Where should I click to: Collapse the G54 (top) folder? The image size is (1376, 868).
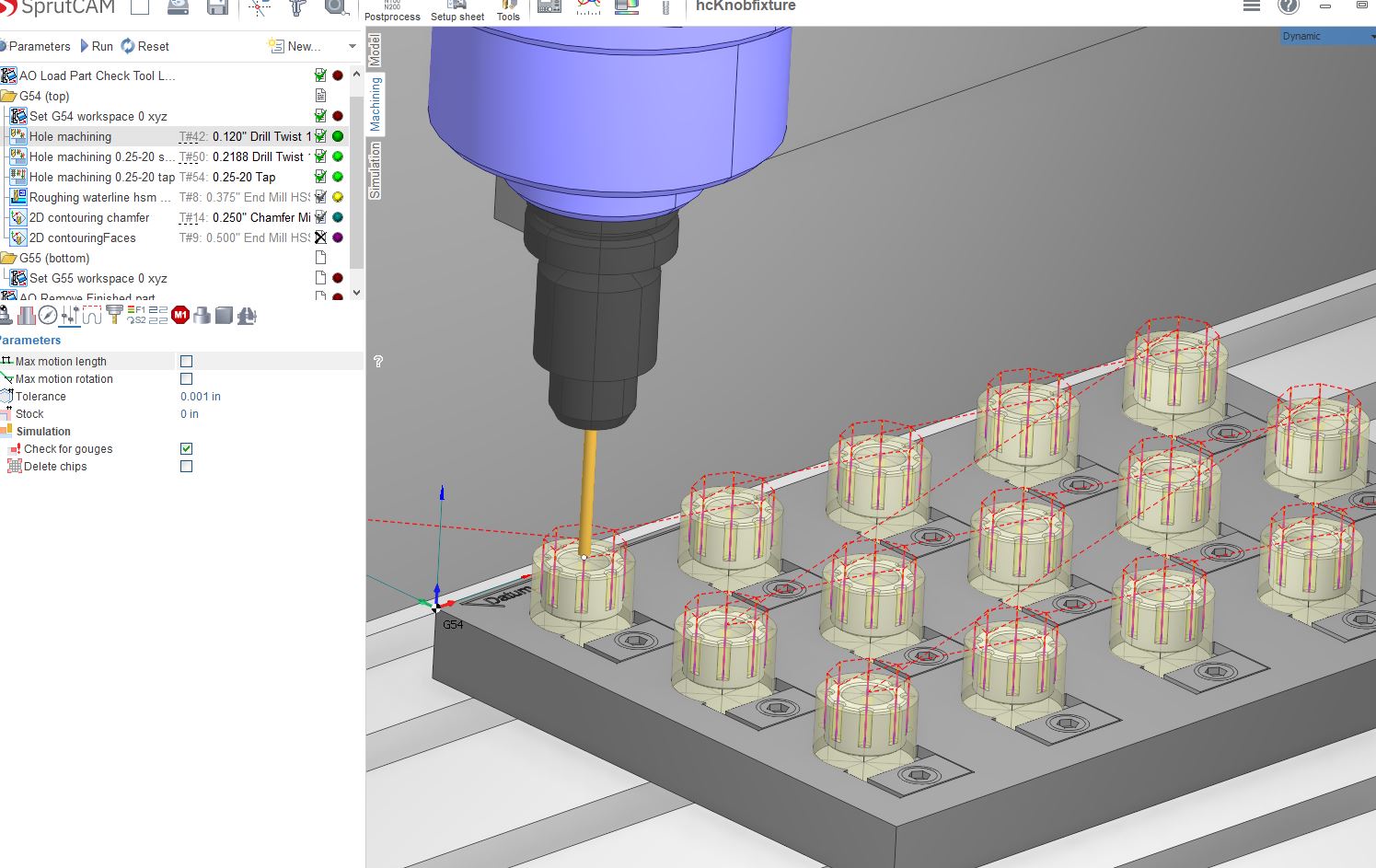pos(8,96)
